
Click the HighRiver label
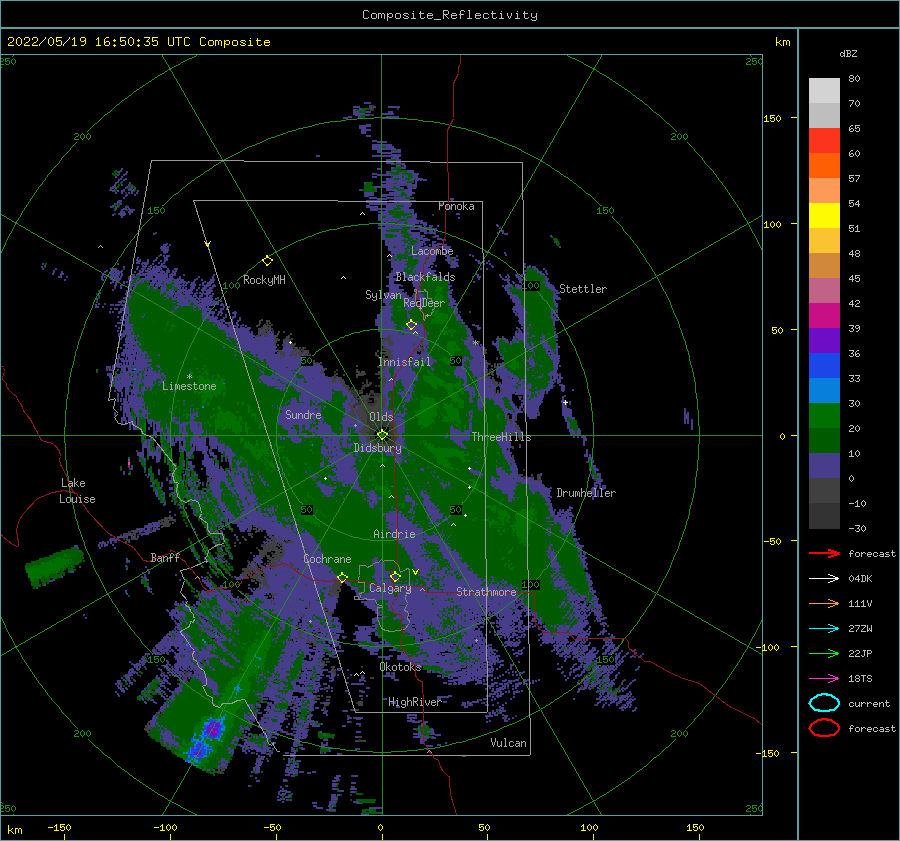click(x=414, y=702)
